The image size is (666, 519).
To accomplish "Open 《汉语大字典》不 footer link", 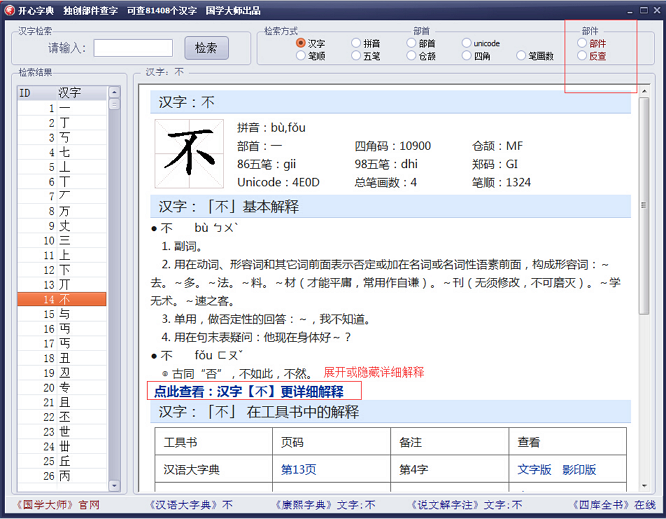I will pos(190,505).
